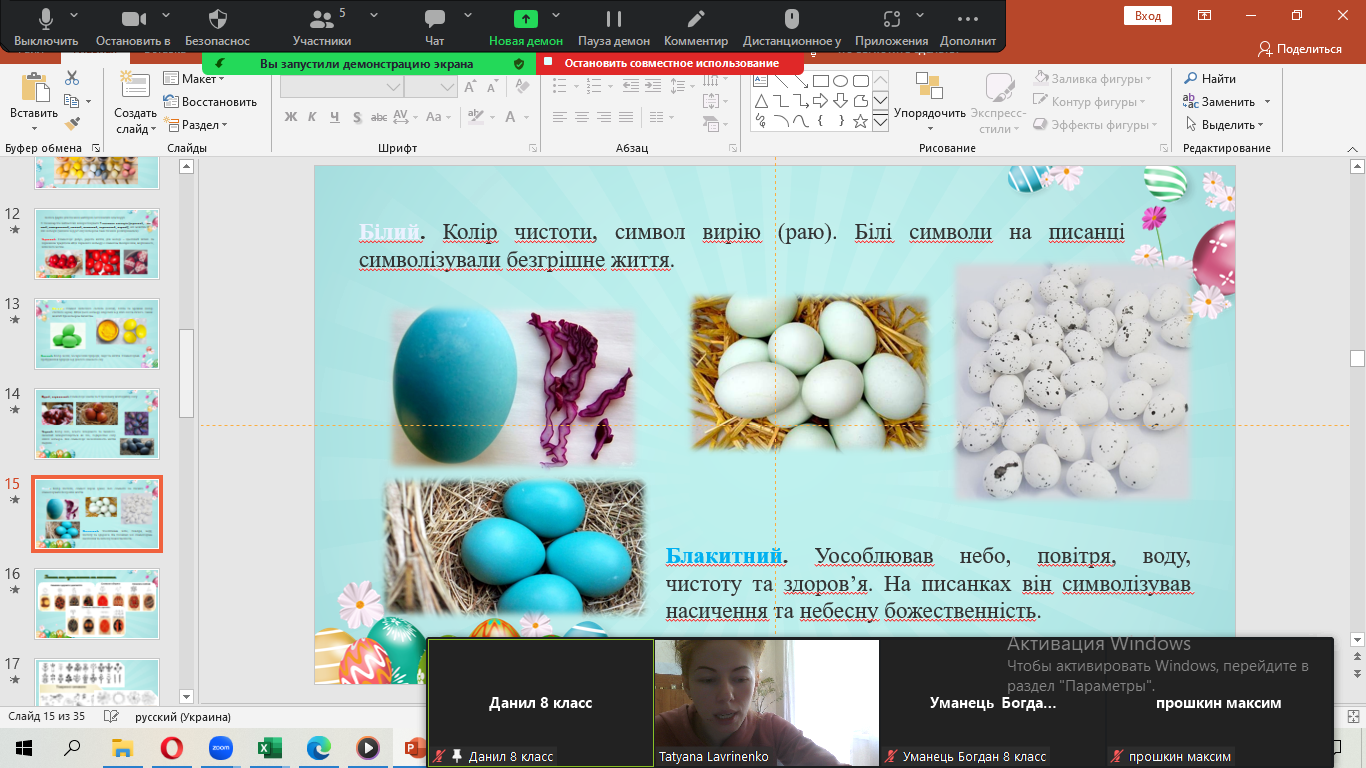Open the Участники participants panel
The width and height of the screenshot is (1366, 768).
(322, 27)
